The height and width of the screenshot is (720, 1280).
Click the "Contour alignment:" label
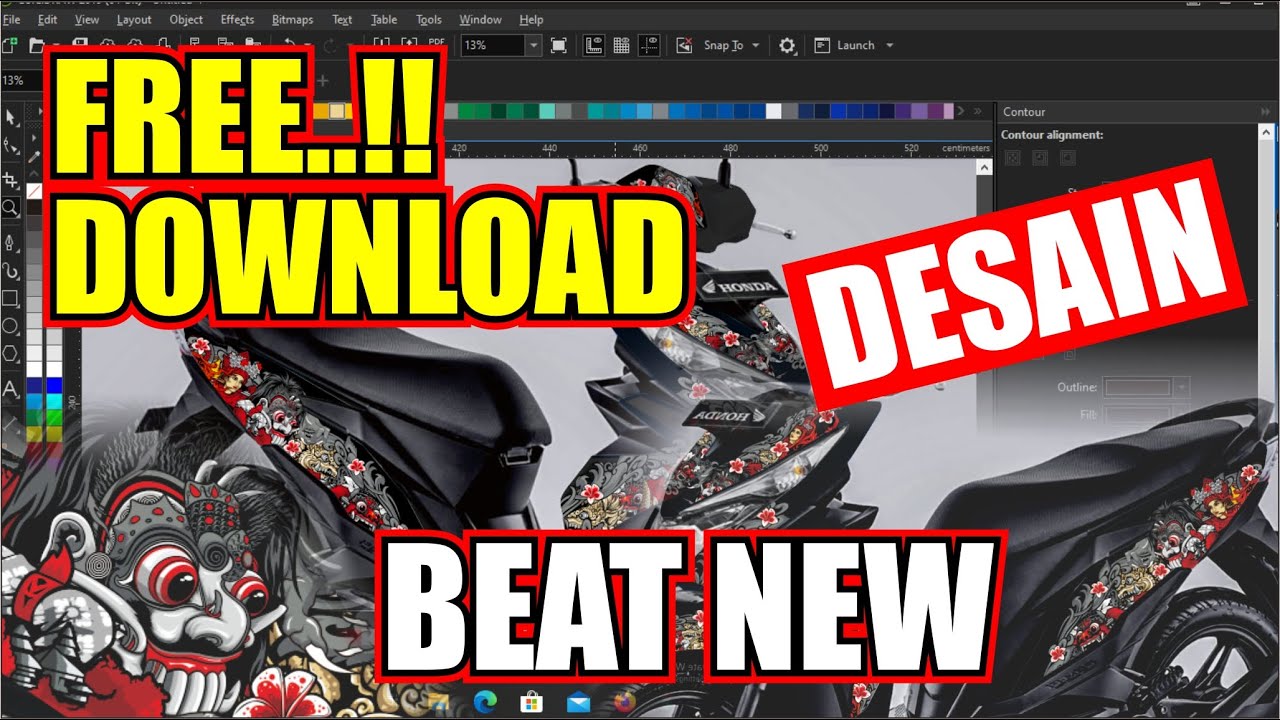1052,134
